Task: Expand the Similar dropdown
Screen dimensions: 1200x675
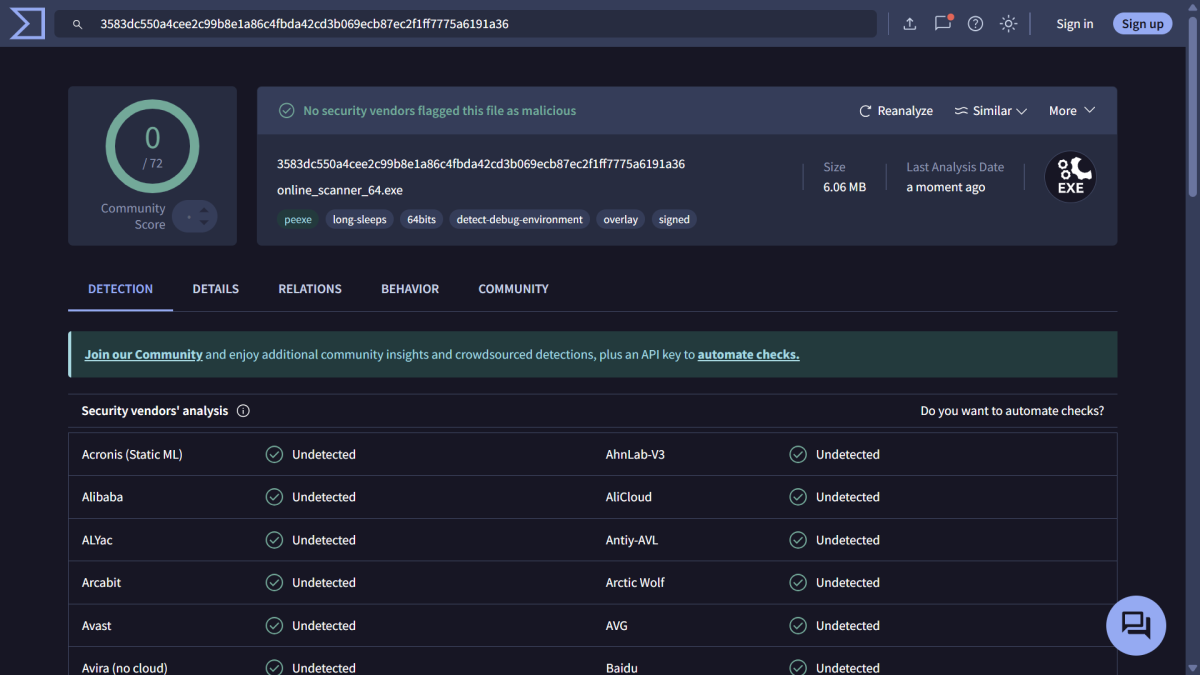Action: [990, 110]
